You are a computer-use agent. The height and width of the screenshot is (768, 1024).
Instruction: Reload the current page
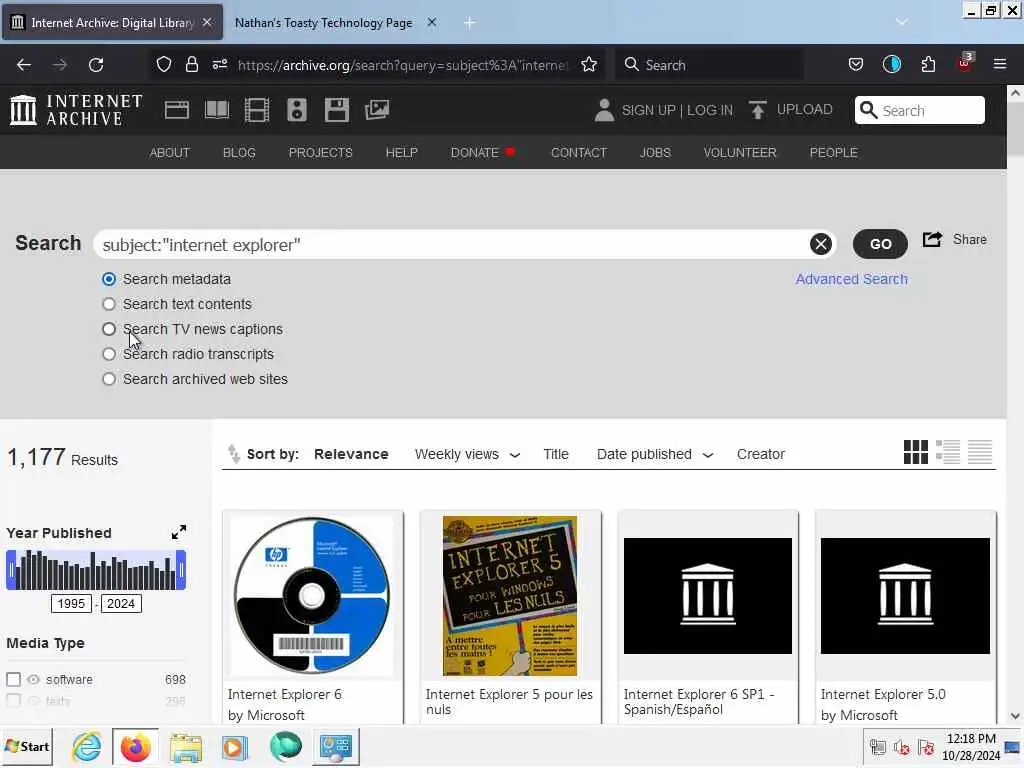pos(96,65)
